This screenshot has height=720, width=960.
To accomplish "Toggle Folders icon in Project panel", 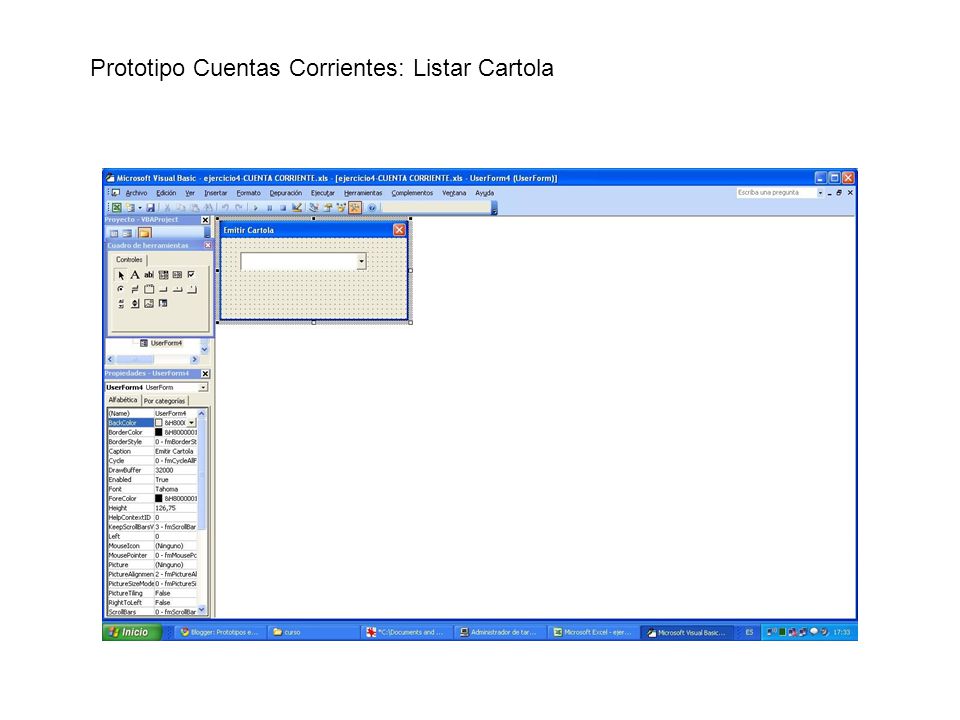I will click(x=145, y=233).
